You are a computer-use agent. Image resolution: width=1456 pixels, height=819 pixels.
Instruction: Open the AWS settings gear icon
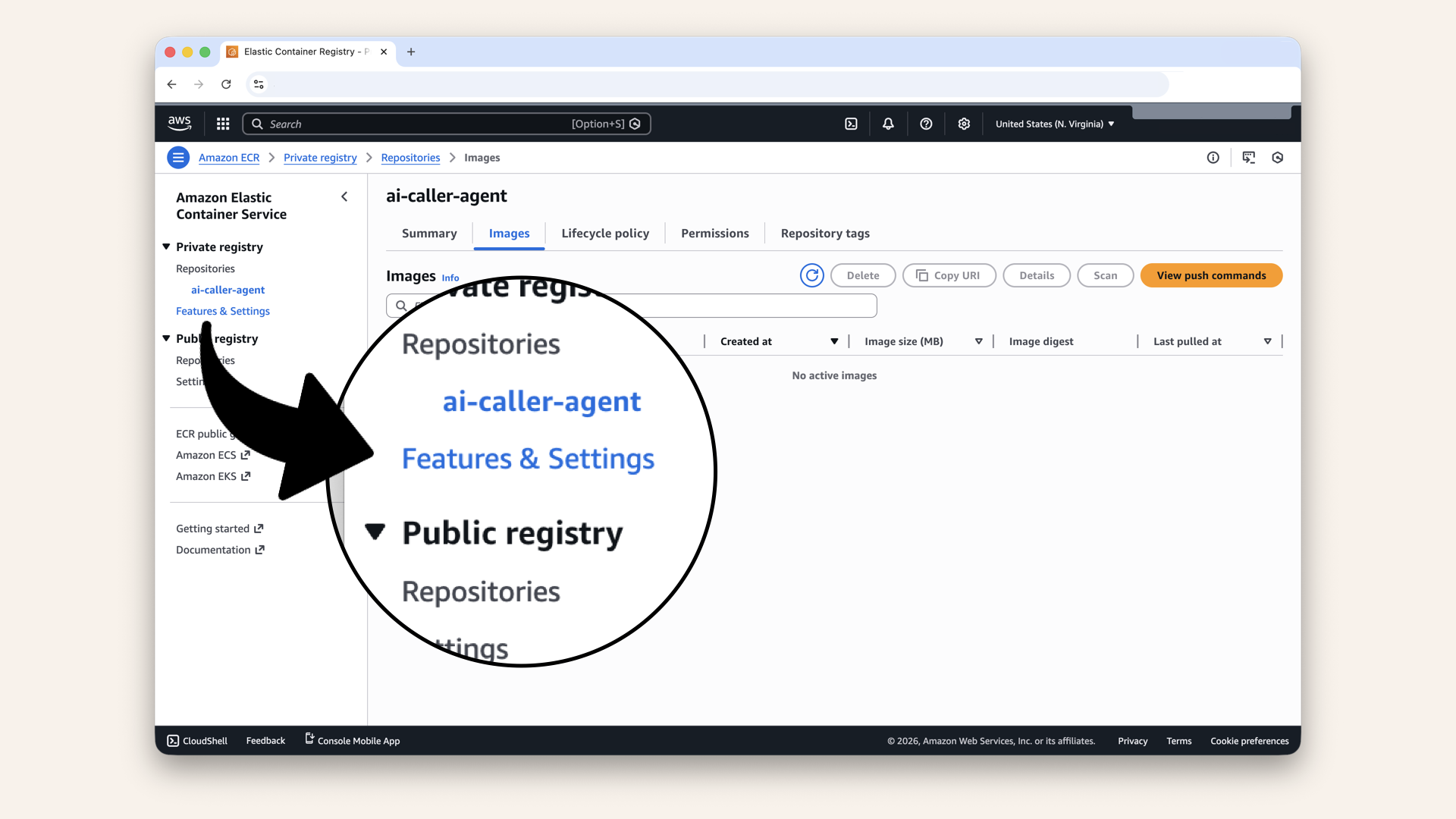point(964,124)
